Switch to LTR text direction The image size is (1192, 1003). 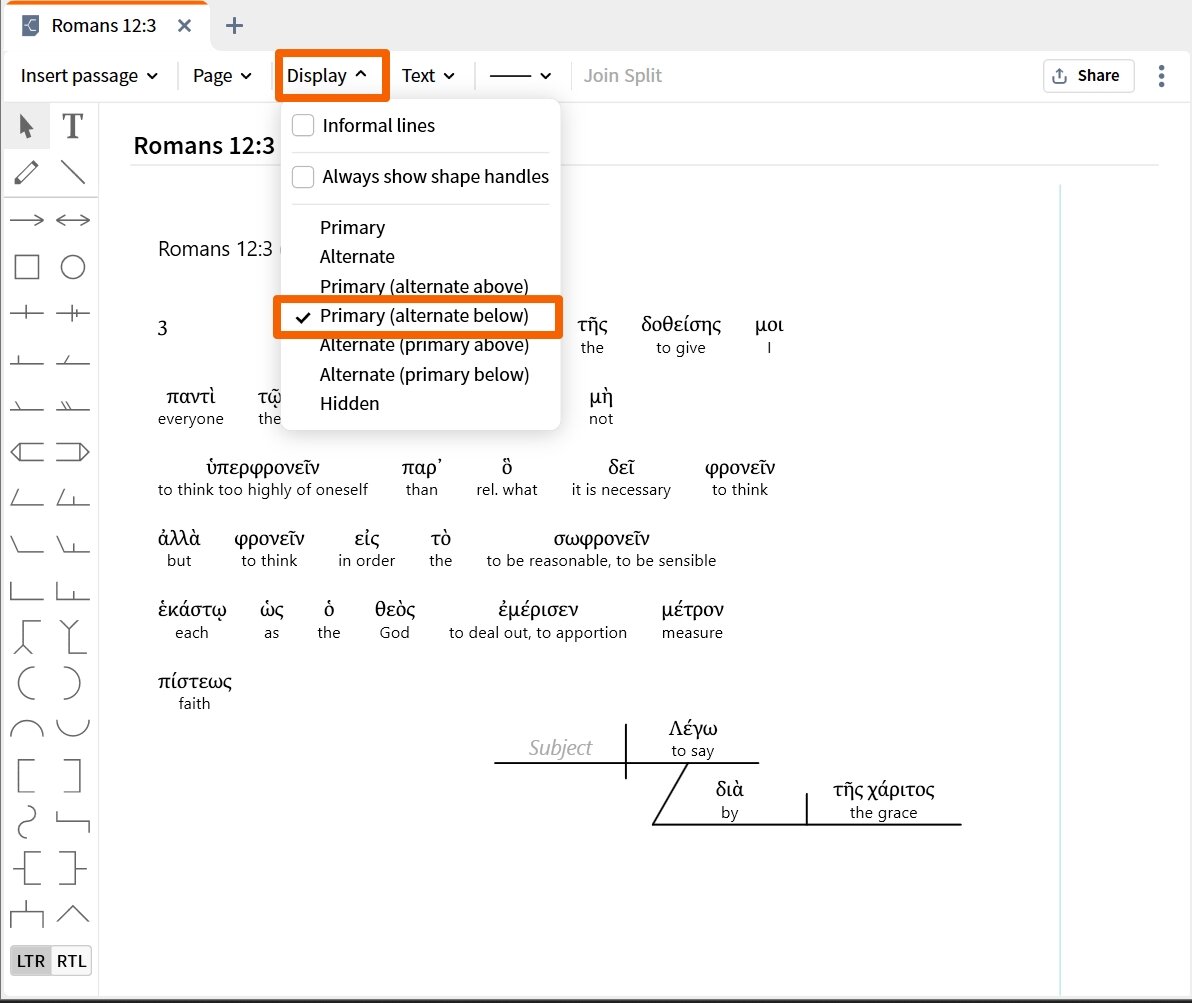[30, 961]
